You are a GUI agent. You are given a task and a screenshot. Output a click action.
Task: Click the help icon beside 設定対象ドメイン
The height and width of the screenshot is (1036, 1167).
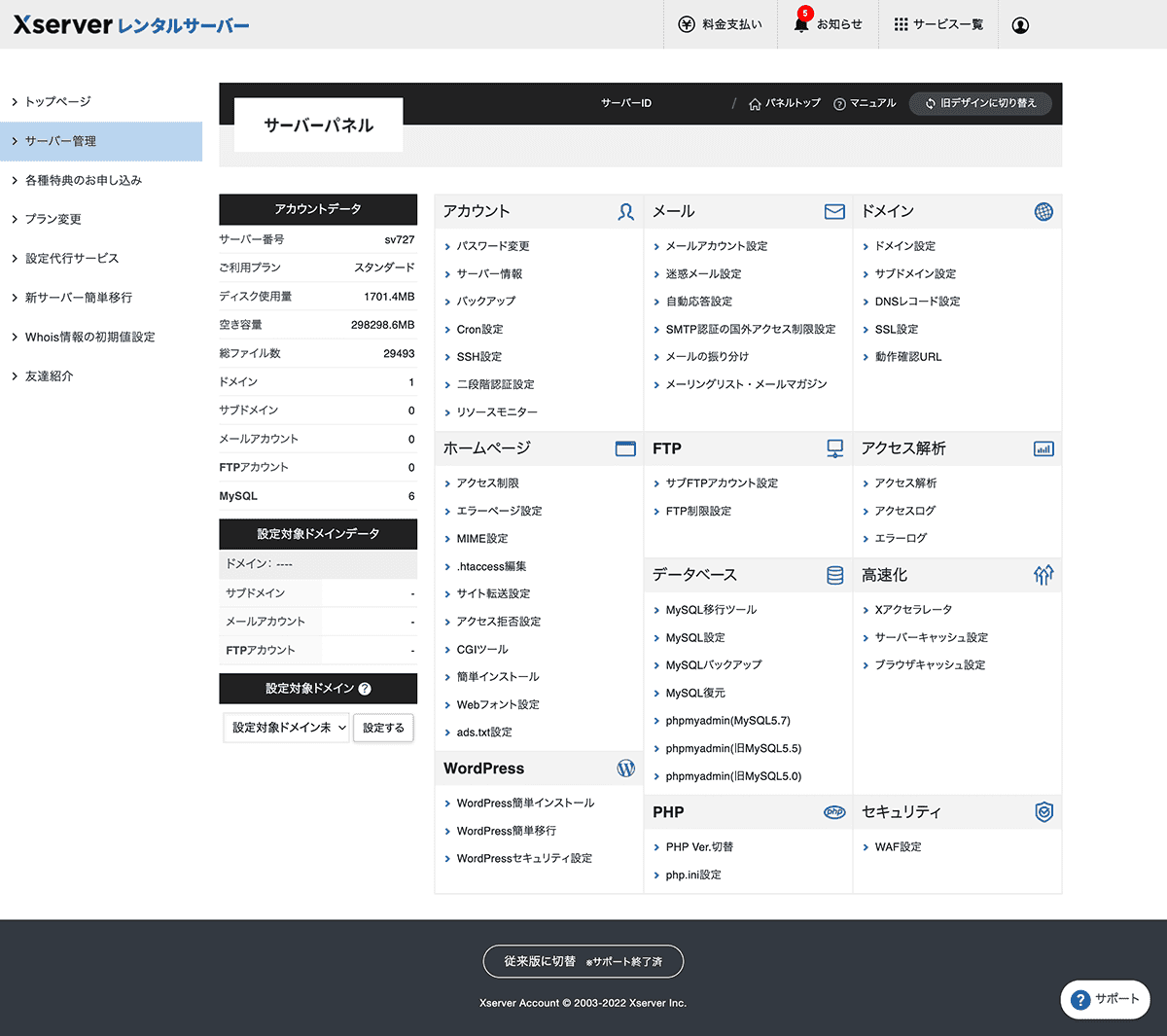click(x=365, y=689)
